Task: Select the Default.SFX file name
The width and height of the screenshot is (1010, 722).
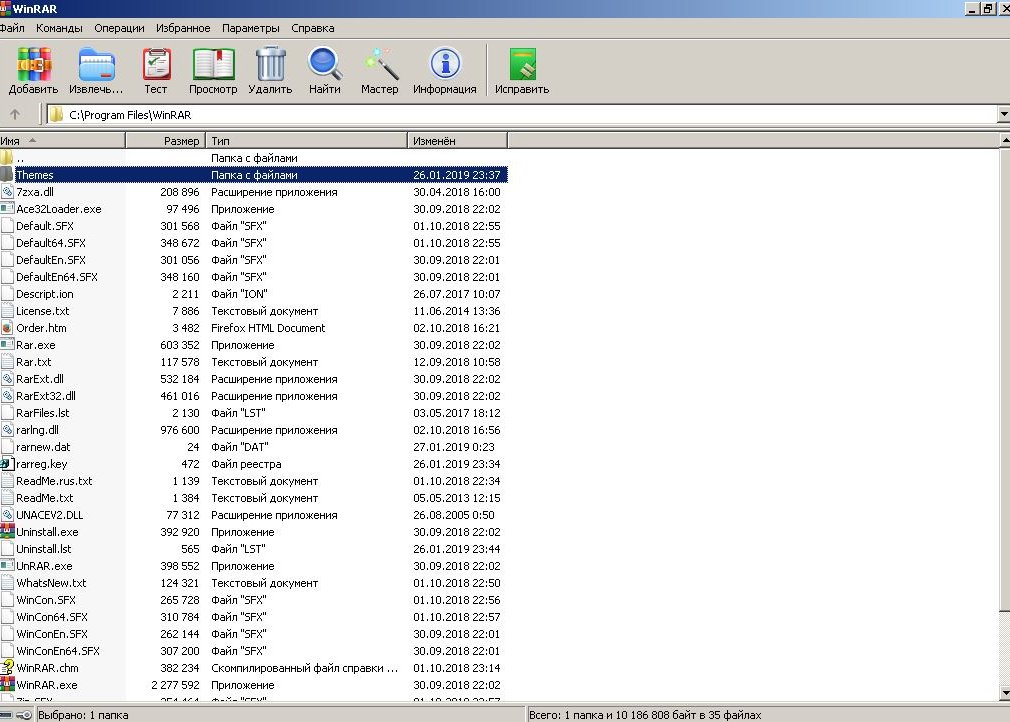Action: (45, 226)
